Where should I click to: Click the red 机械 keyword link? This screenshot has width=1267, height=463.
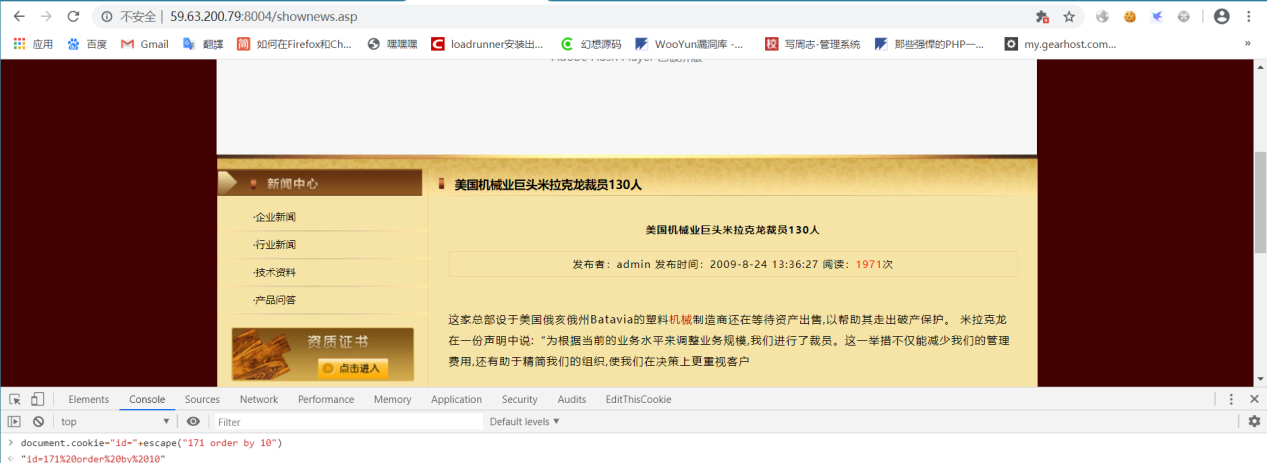pos(680,320)
